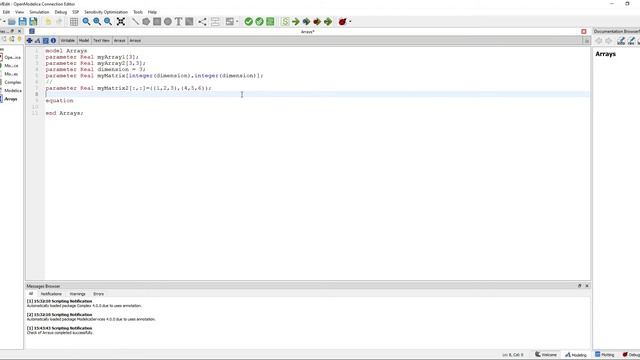Open the Debug menu

pyautogui.click(x=60, y=12)
